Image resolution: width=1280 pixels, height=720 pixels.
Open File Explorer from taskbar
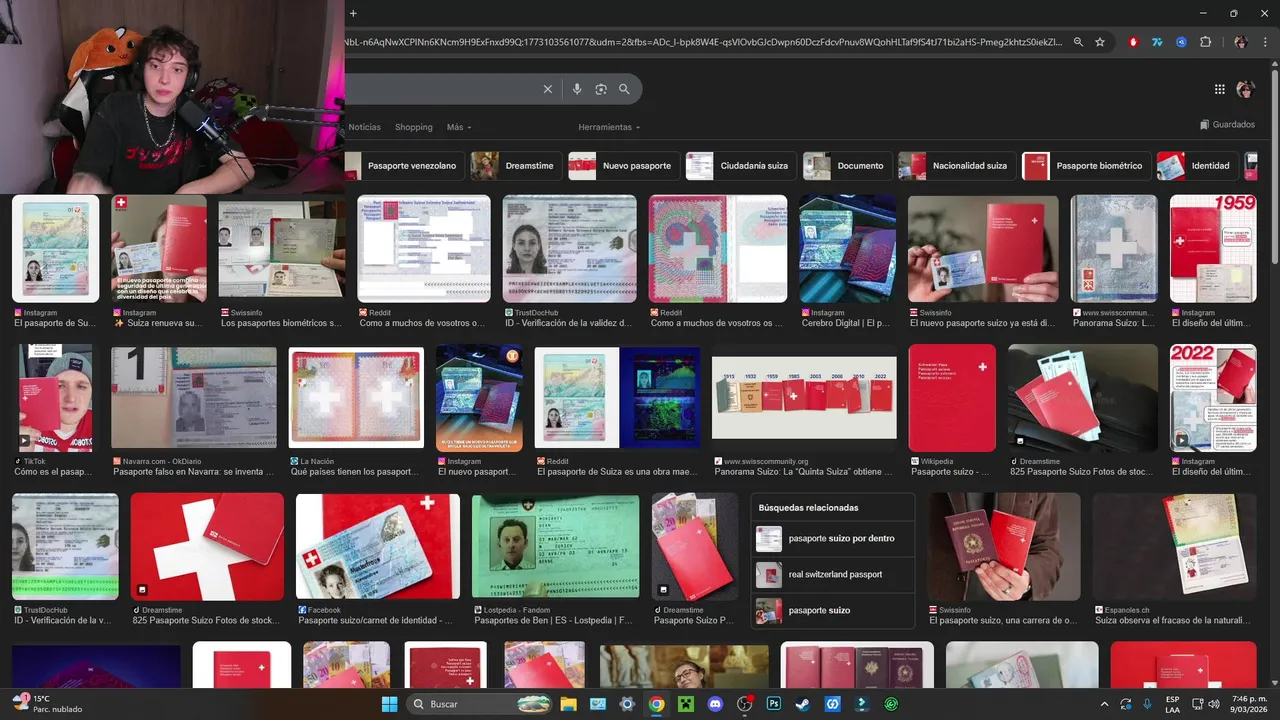point(568,704)
